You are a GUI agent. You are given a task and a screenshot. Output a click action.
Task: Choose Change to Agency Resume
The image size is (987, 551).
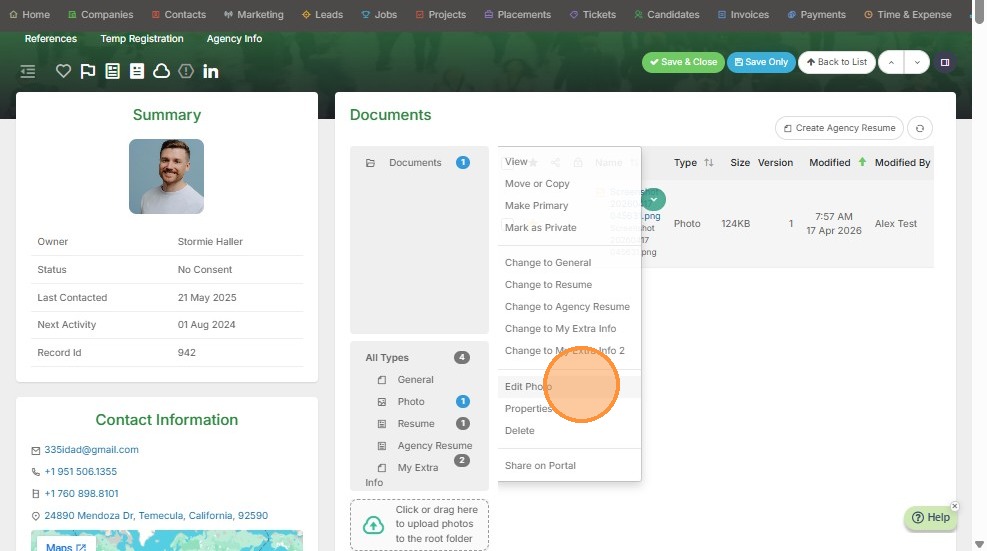(569, 307)
